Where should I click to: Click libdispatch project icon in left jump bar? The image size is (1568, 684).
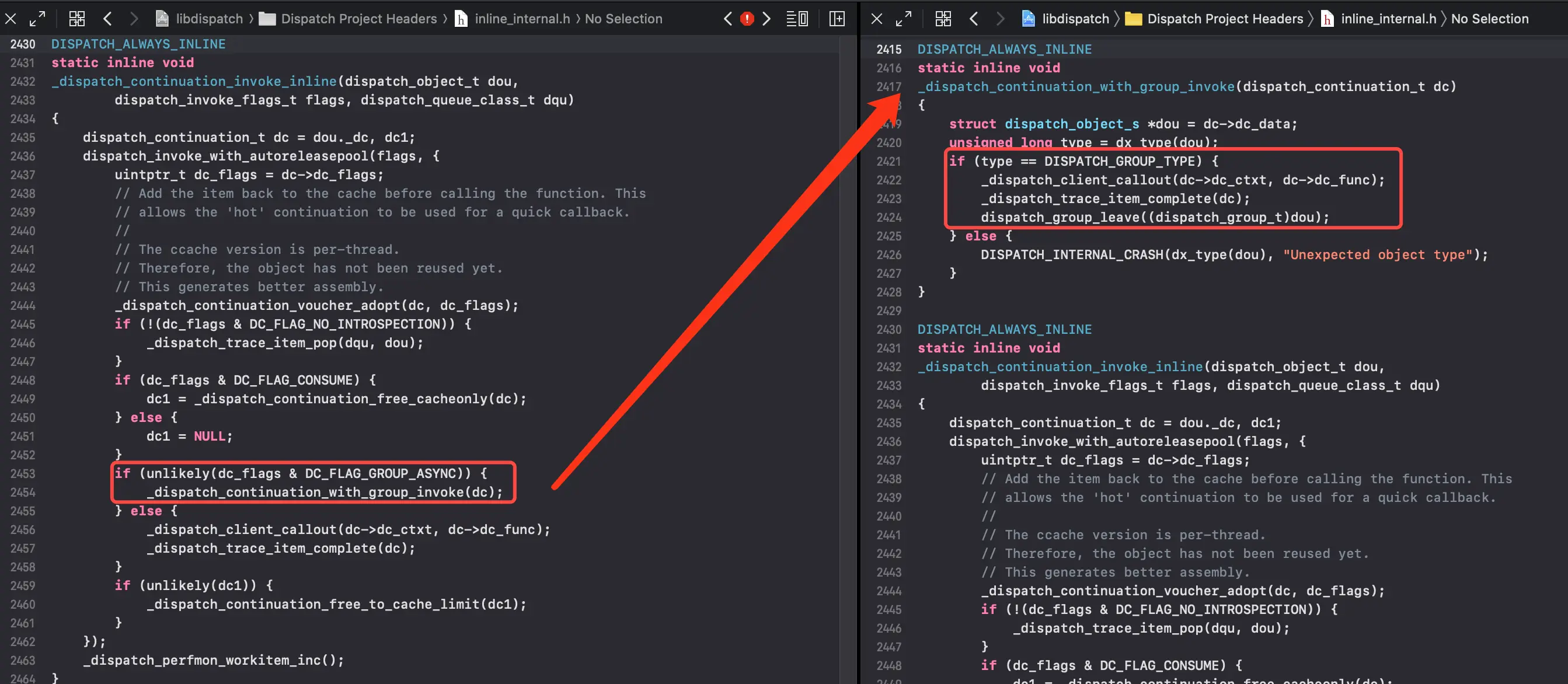(x=162, y=19)
